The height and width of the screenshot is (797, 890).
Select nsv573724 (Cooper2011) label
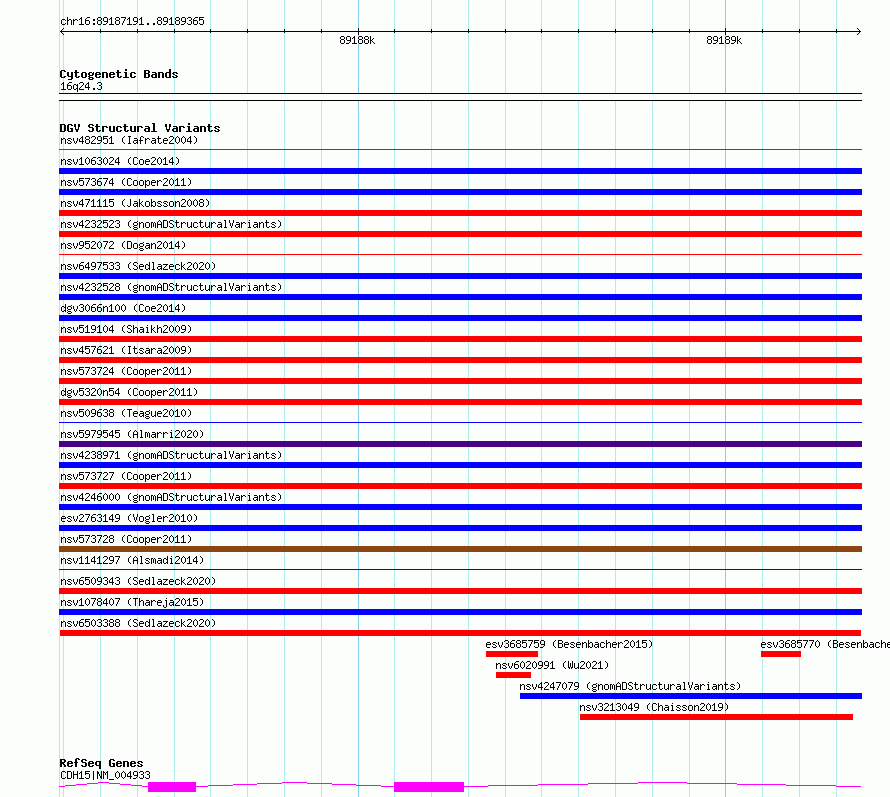click(126, 371)
